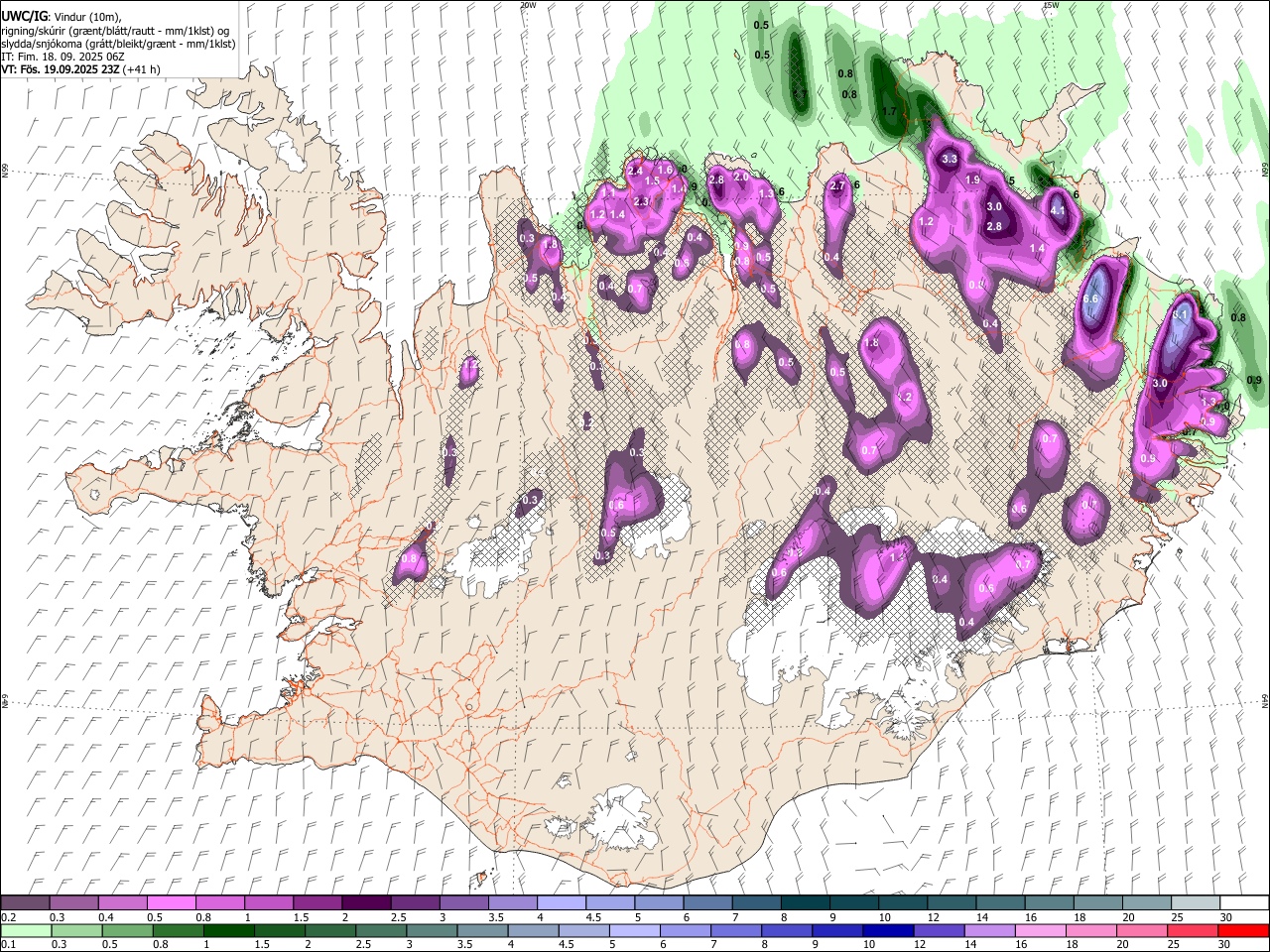The width and height of the screenshot is (1270, 952).
Task: Select the light pink lower swatch from 16 to 18
Action: point(1040,930)
